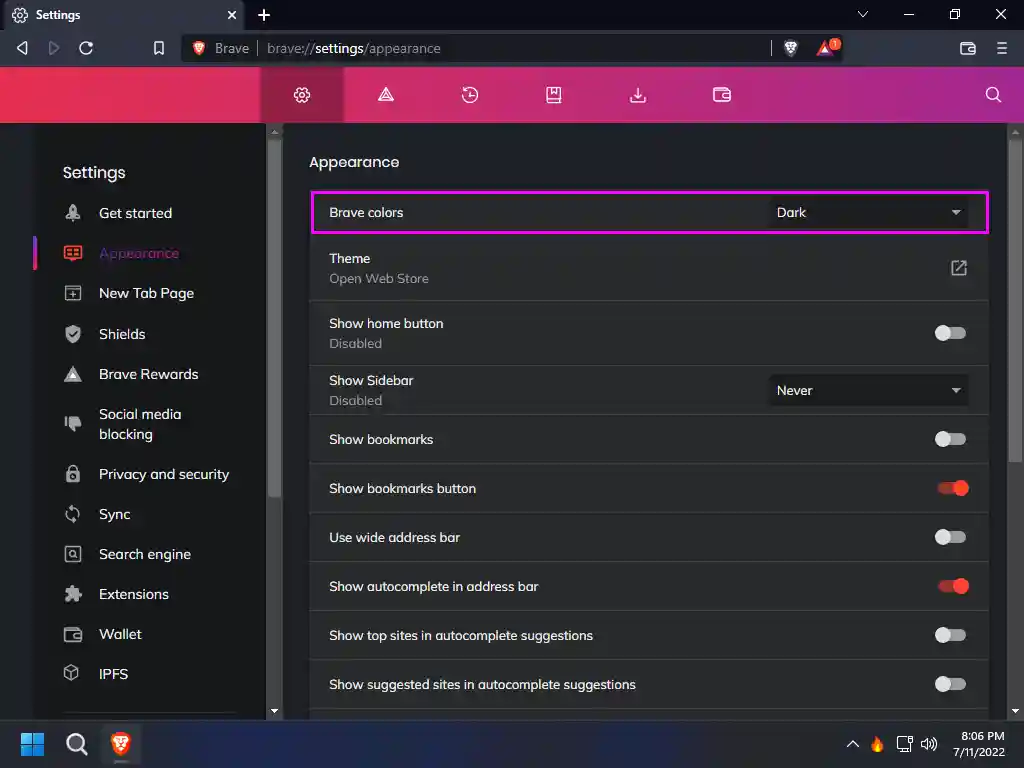The height and width of the screenshot is (768, 1024).
Task: Turn off Show bookmarks button toggle
Action: tap(952, 488)
